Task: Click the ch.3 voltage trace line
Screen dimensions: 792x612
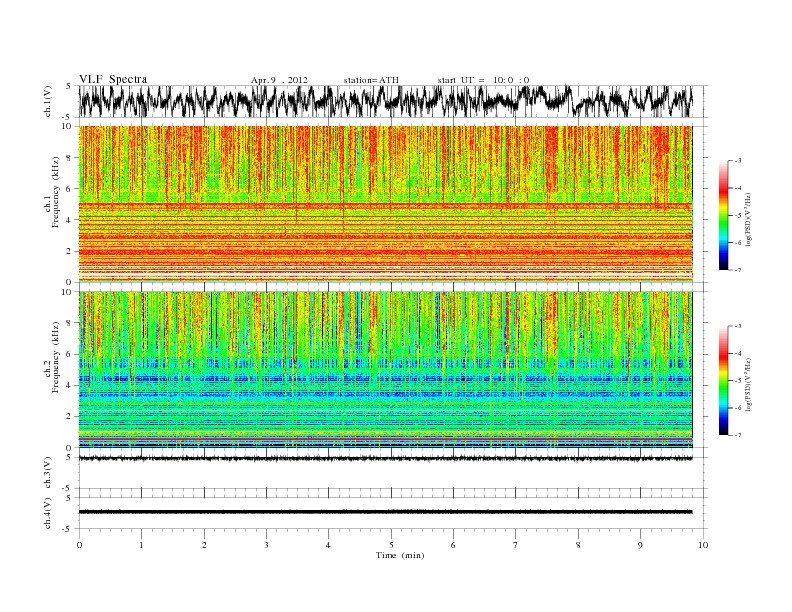Action: coord(386,458)
